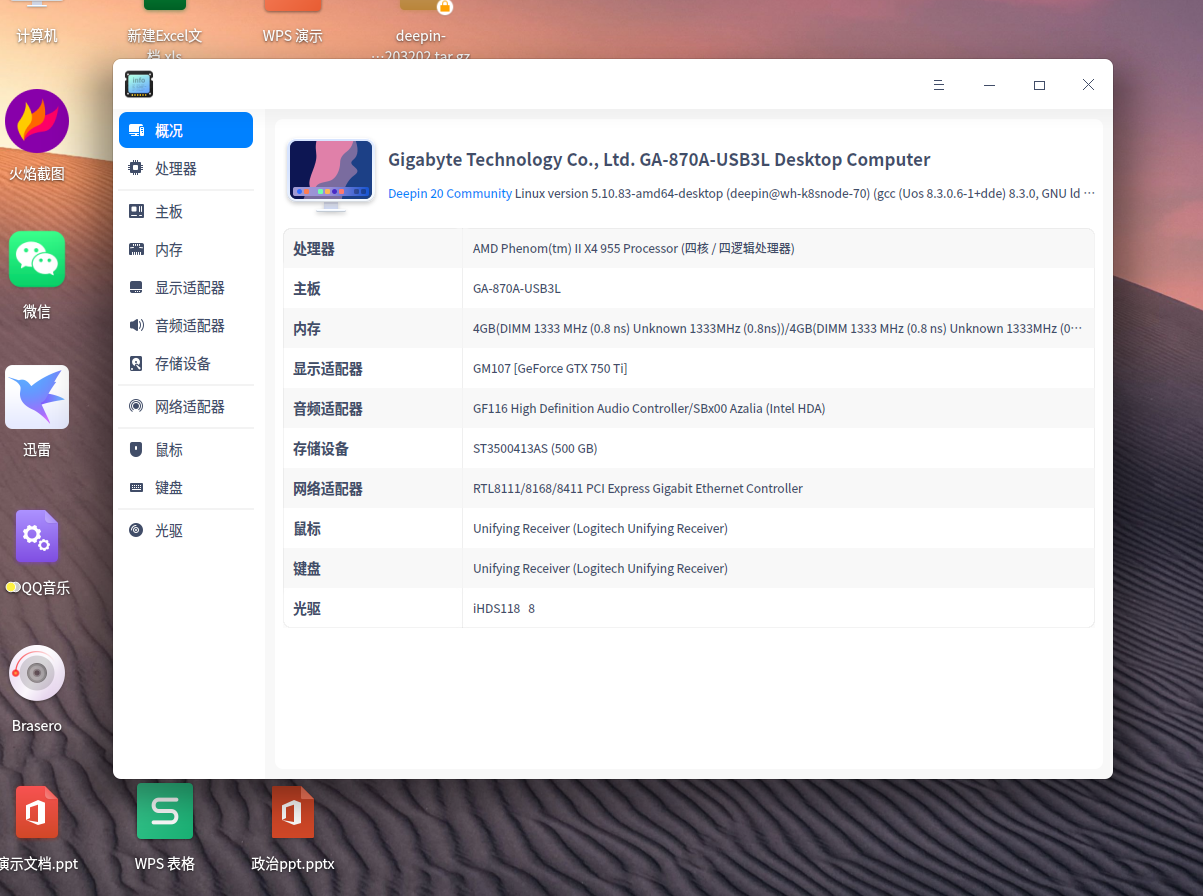Open network adapter icon in sidebar

click(x=136, y=407)
